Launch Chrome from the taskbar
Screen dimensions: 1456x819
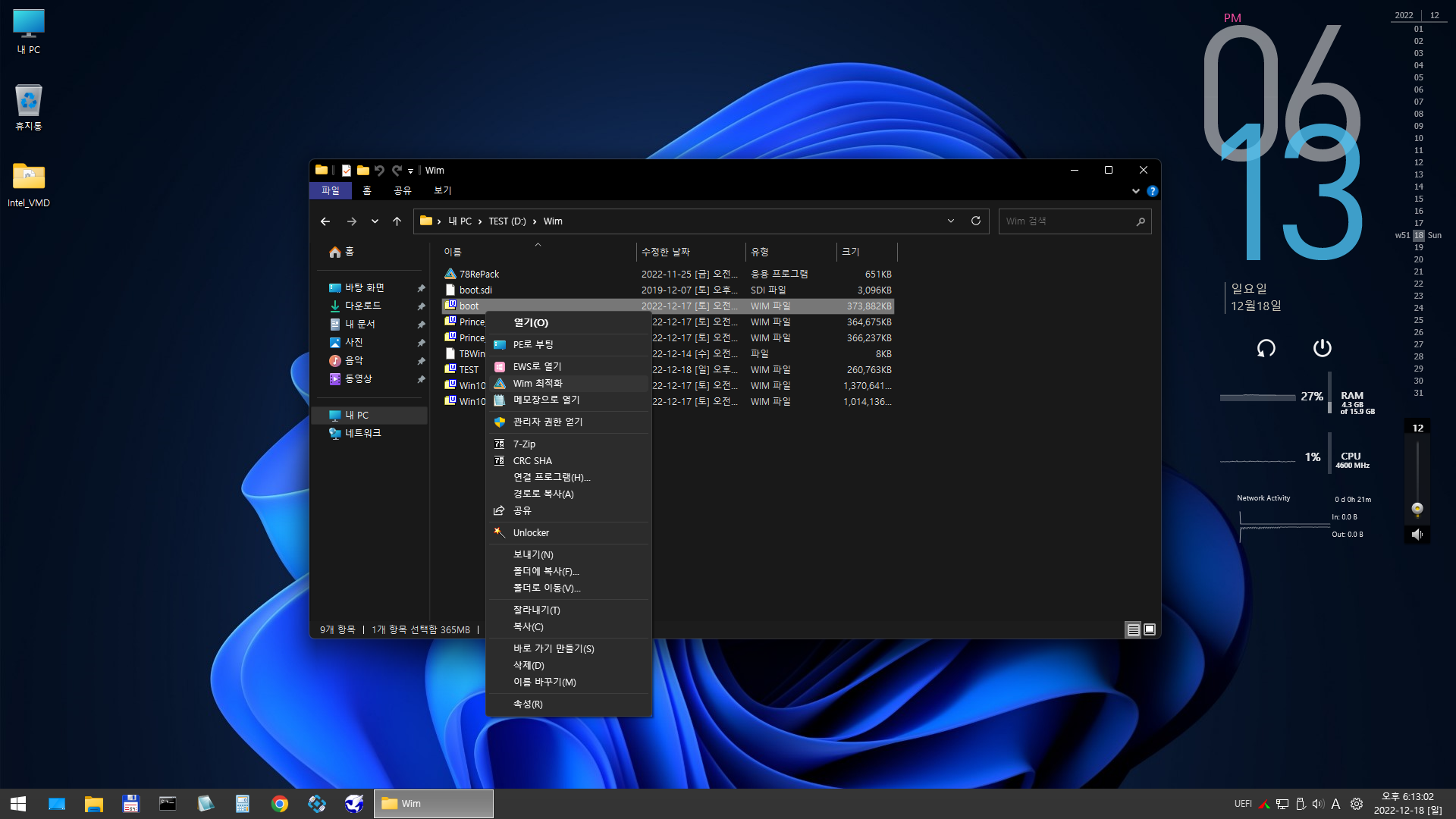tap(280, 804)
